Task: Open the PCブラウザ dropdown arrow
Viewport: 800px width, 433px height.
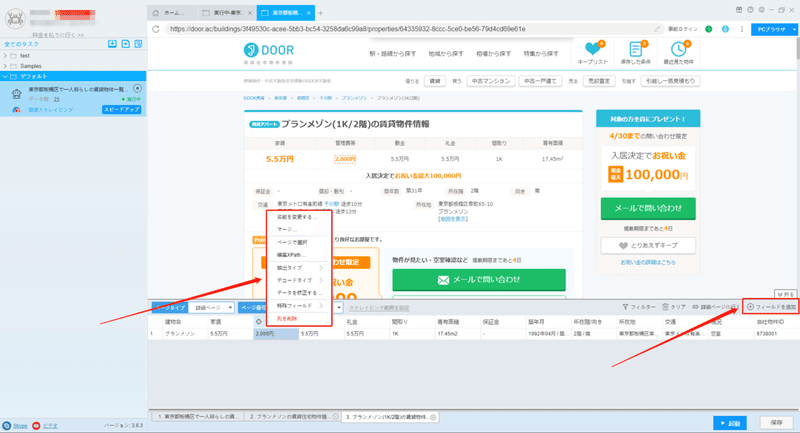Action: (794, 30)
